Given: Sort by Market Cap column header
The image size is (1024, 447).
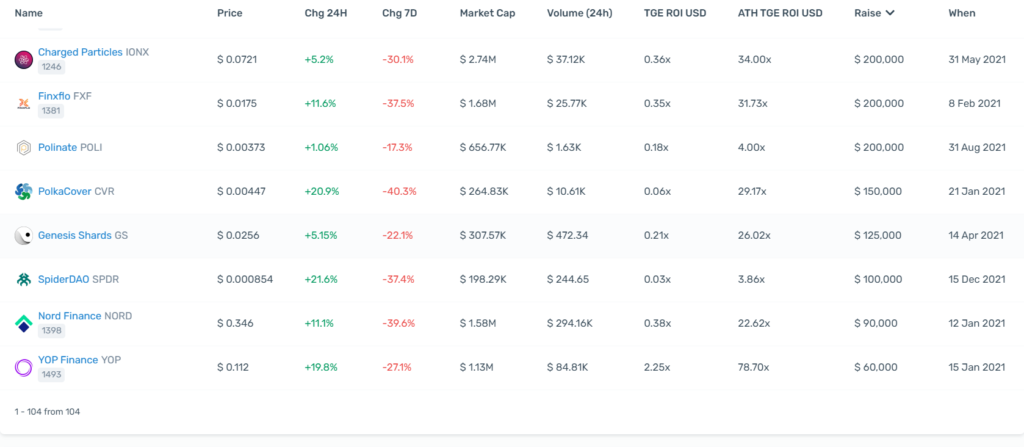Looking at the screenshot, I should (487, 13).
